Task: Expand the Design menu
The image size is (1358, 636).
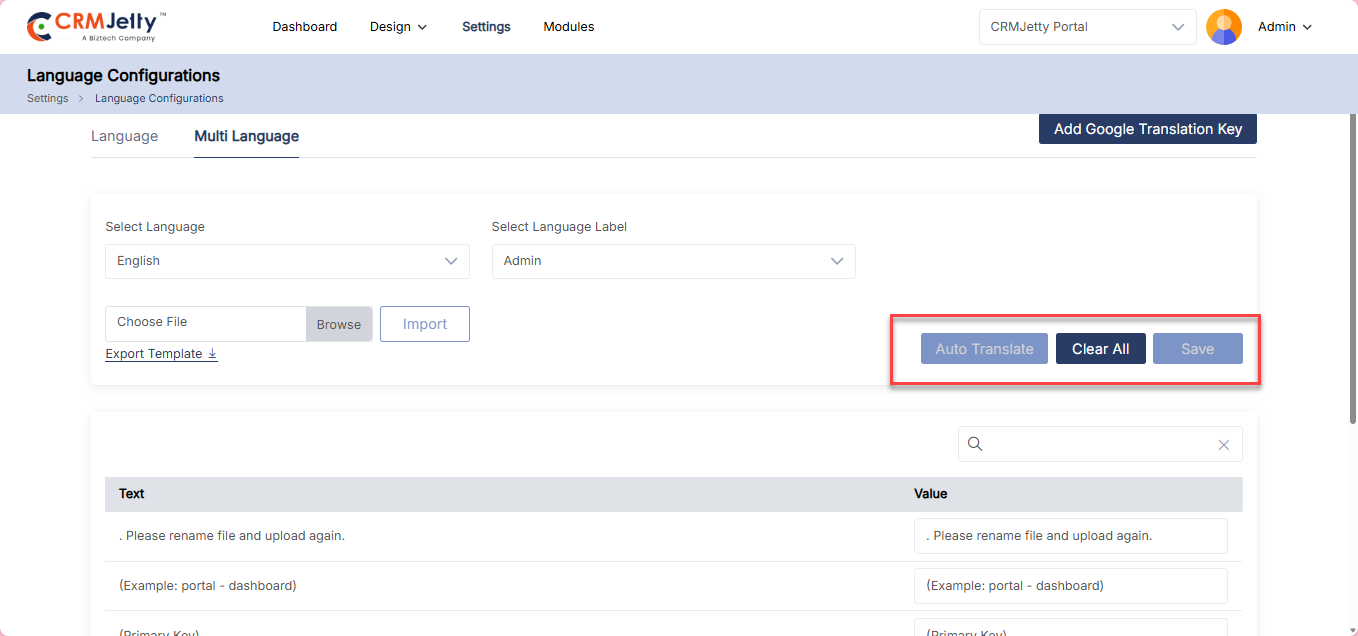Action: tap(398, 27)
